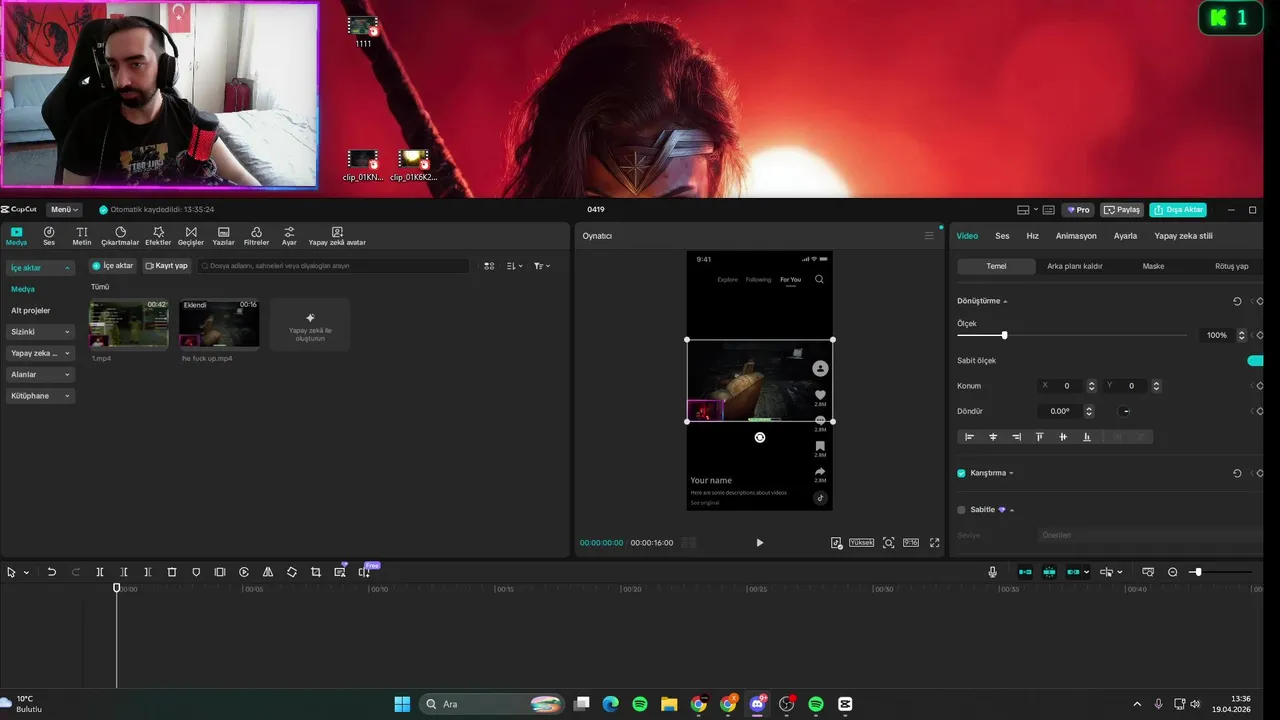Click the rotation dial next to Döndür
Screen dimensions: 1280x720
point(1125,411)
